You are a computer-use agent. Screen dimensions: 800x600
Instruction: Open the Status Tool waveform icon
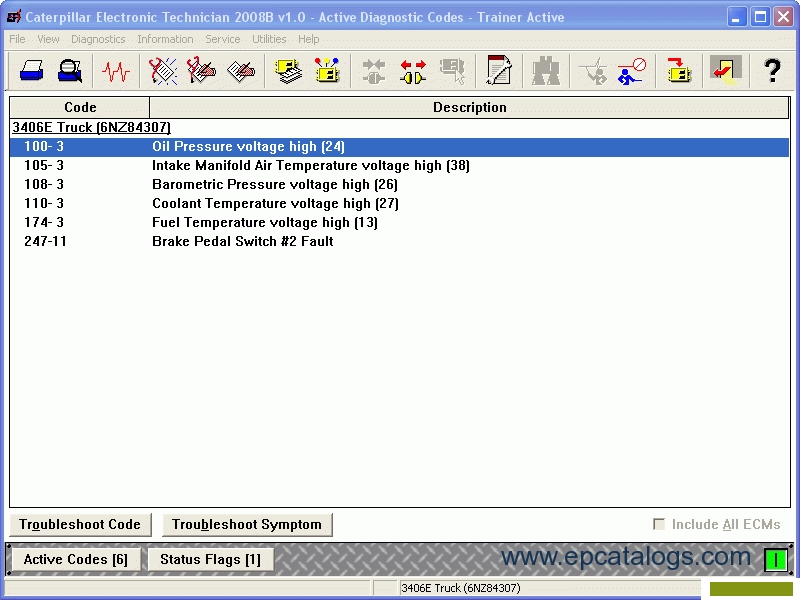coord(117,71)
